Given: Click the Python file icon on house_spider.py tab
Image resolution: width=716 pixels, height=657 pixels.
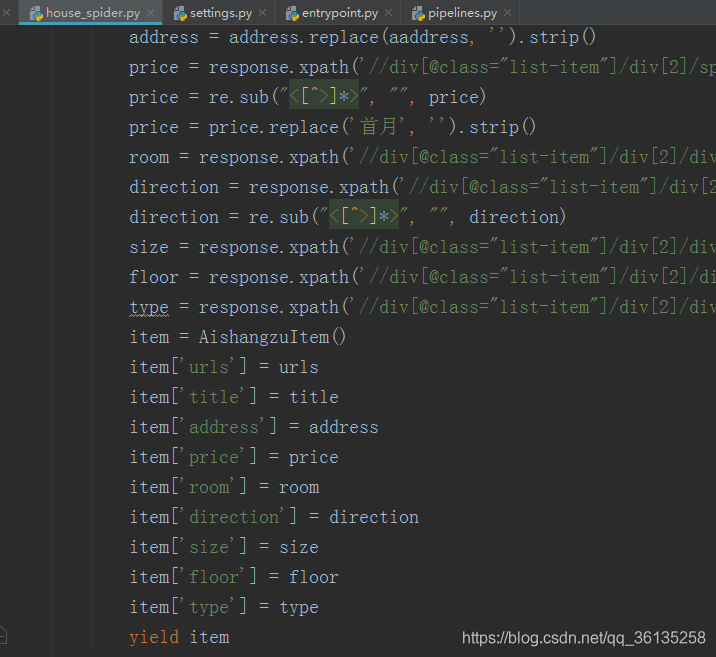Looking at the screenshot, I should 36,14.
